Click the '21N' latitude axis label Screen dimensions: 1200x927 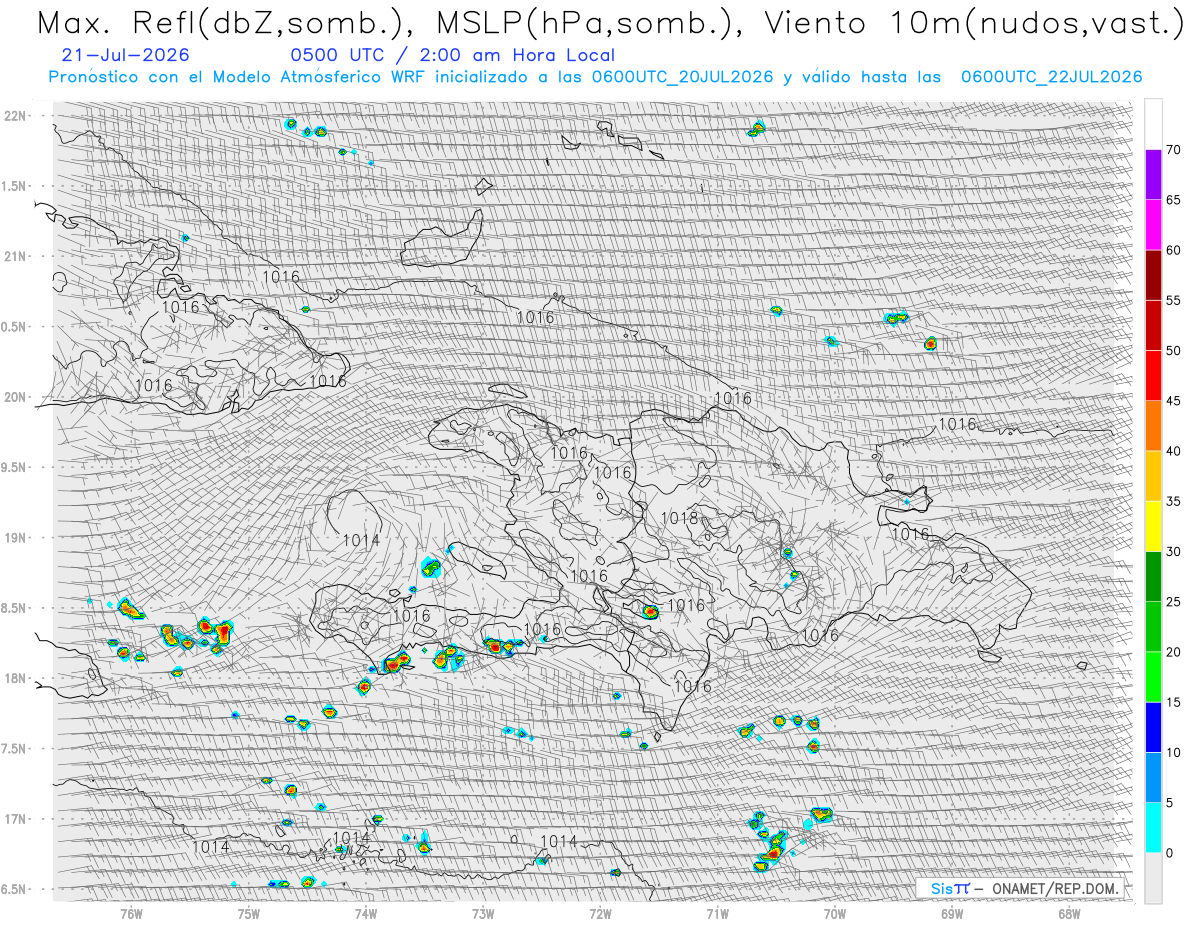(x=15, y=256)
